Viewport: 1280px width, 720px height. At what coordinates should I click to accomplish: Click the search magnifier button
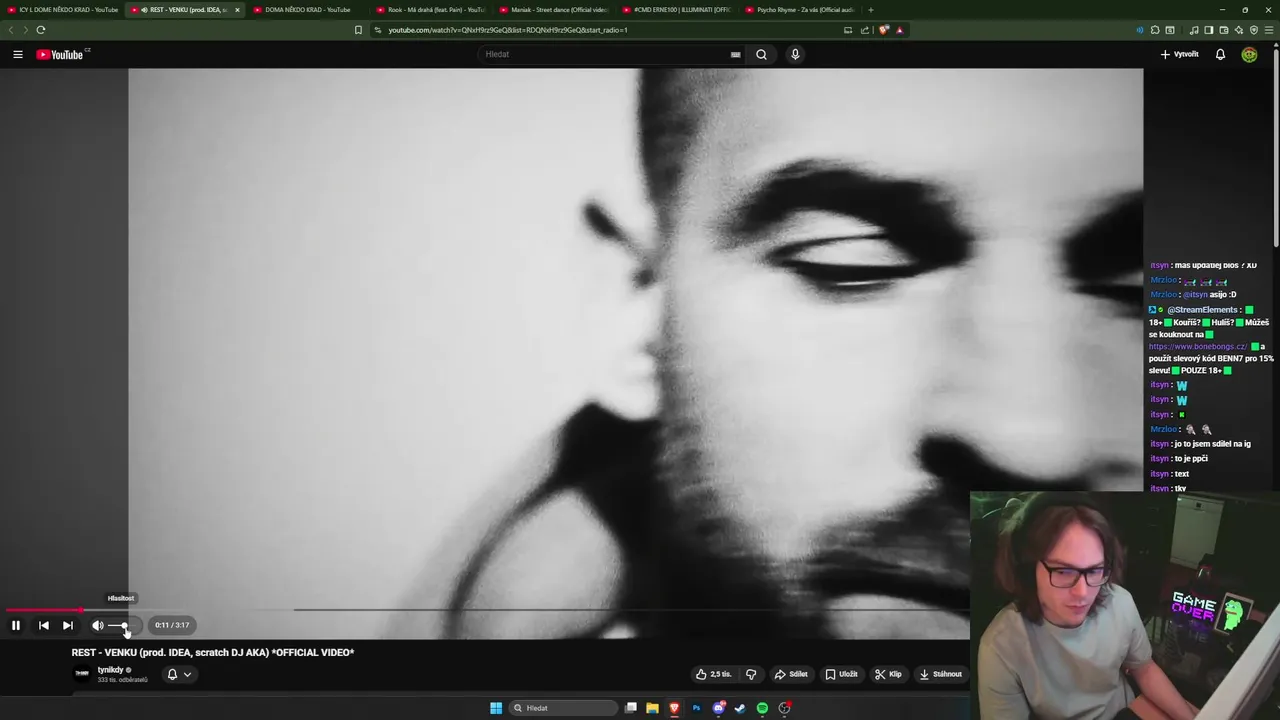[x=761, y=54]
